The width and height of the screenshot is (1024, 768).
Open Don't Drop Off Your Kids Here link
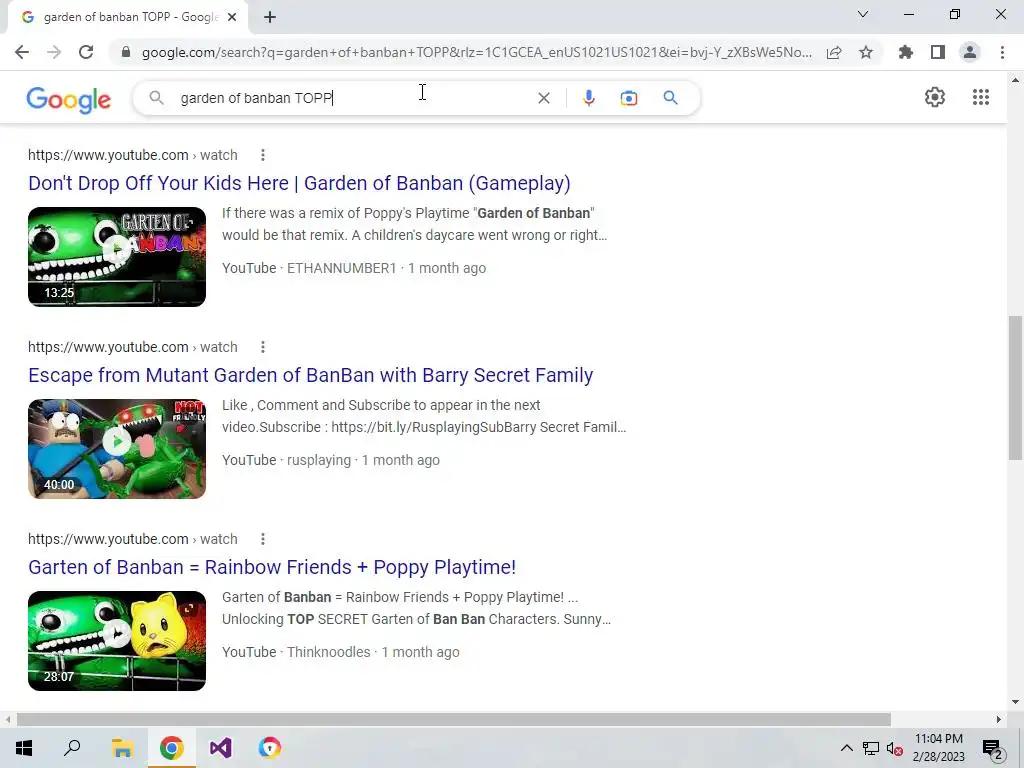[x=299, y=183]
